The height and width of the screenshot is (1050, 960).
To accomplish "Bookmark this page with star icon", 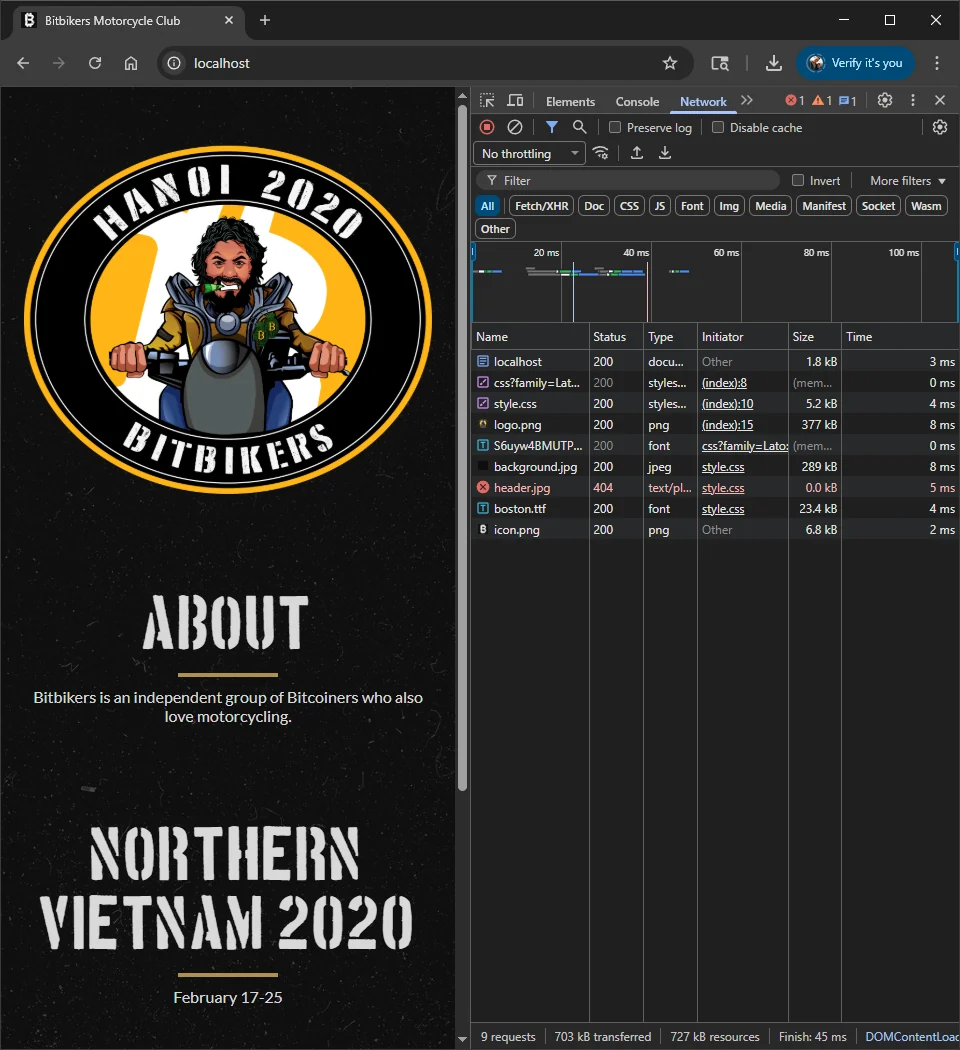I will tap(669, 63).
